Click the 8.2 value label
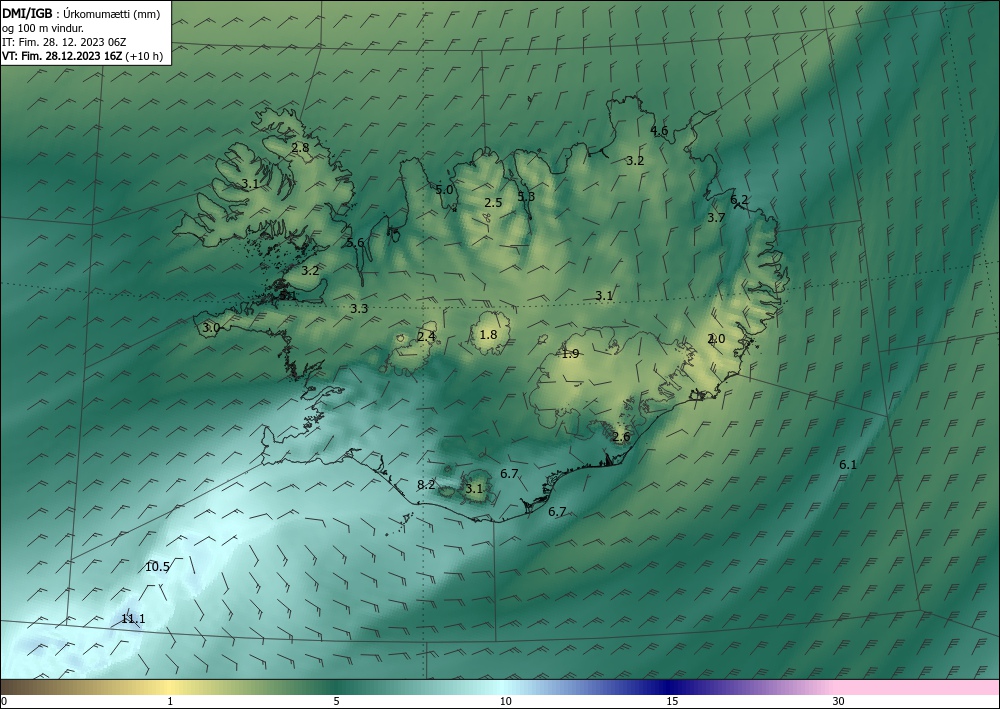 click(x=426, y=485)
